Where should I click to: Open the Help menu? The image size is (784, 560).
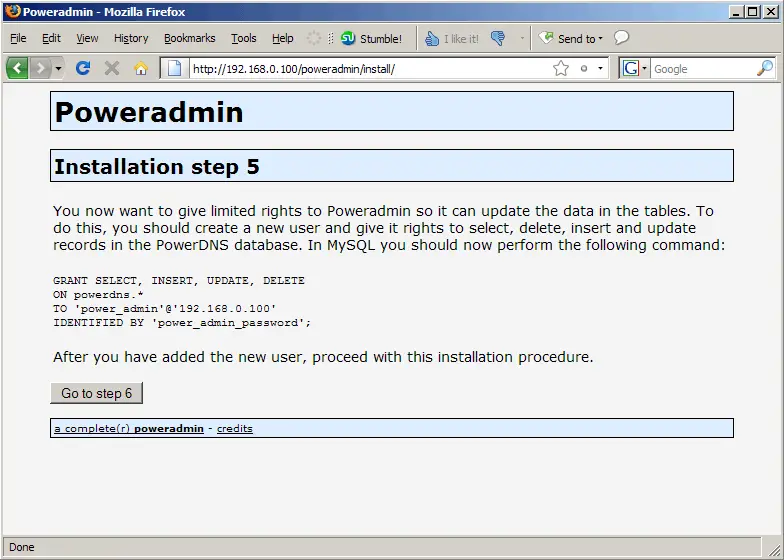click(x=282, y=38)
